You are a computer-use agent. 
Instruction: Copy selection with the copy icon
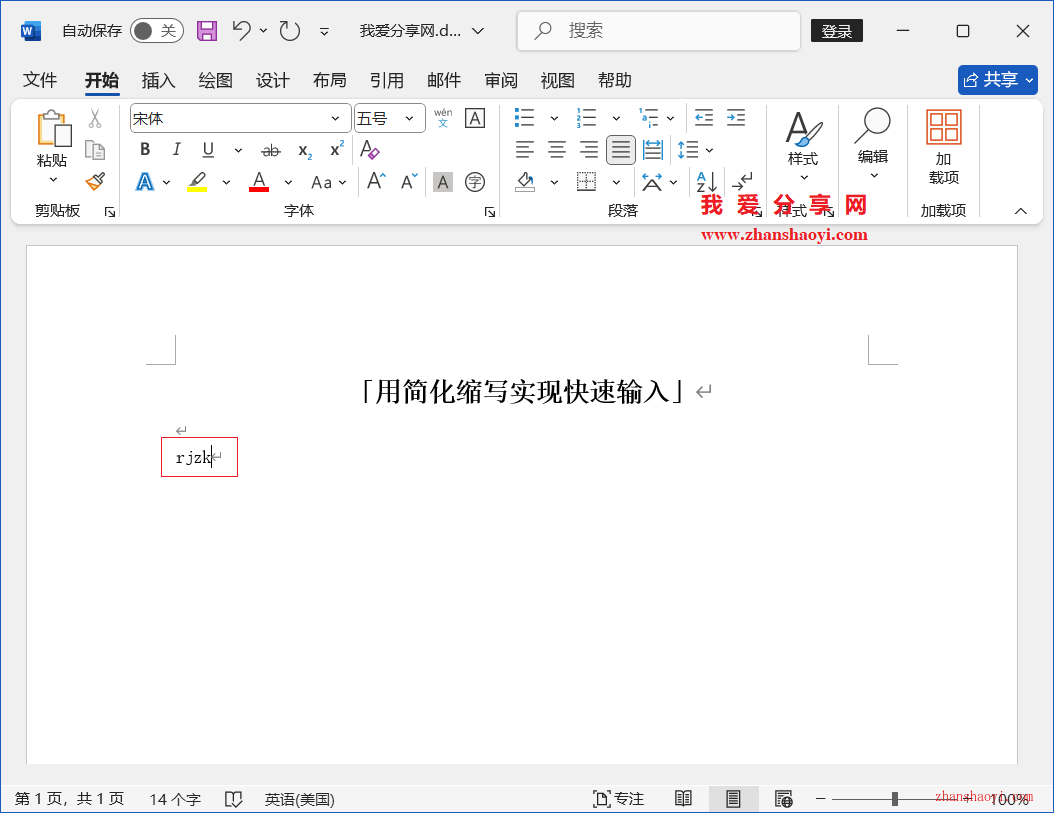coord(95,151)
